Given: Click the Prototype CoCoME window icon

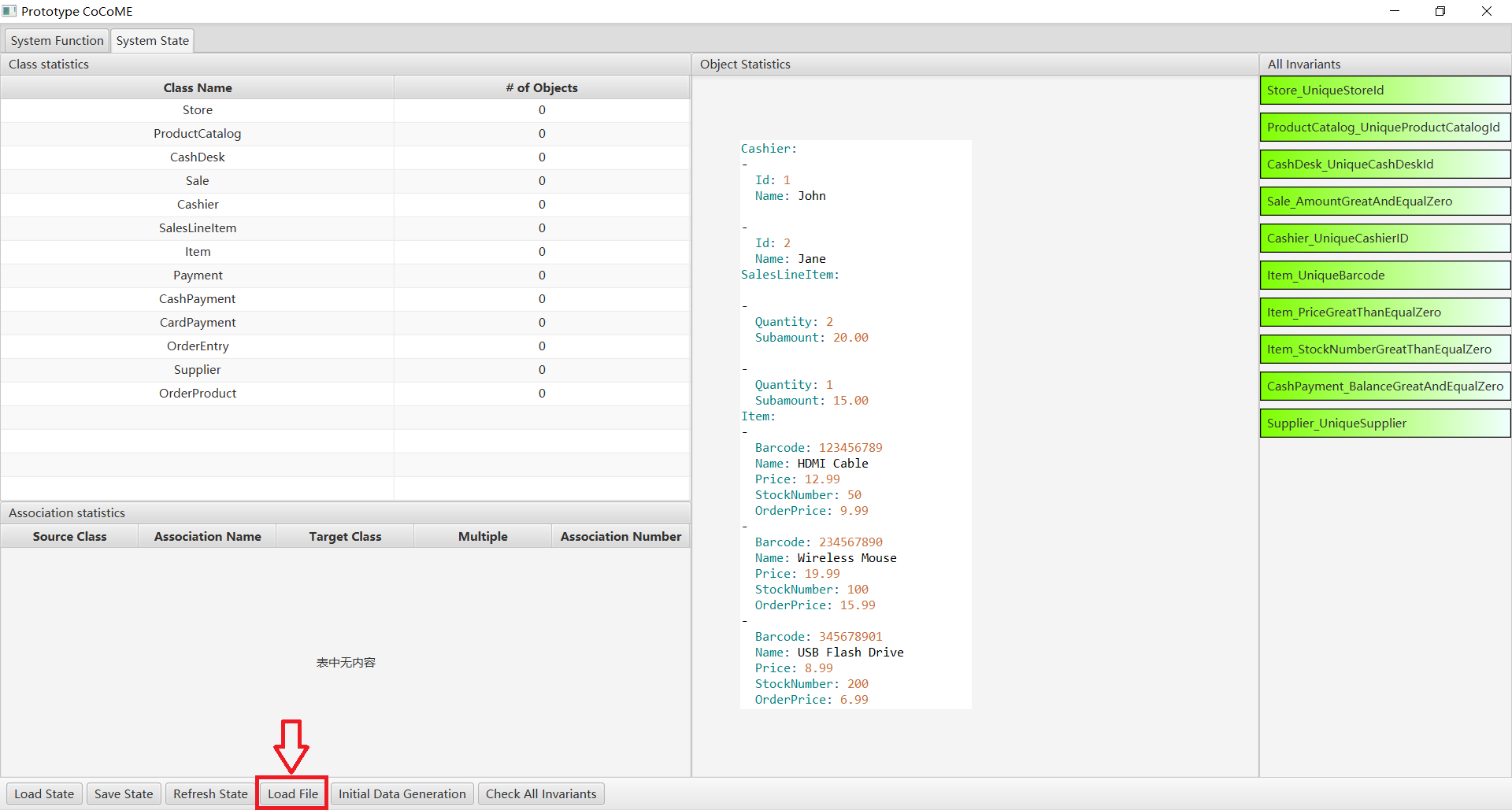Looking at the screenshot, I should (9, 11).
